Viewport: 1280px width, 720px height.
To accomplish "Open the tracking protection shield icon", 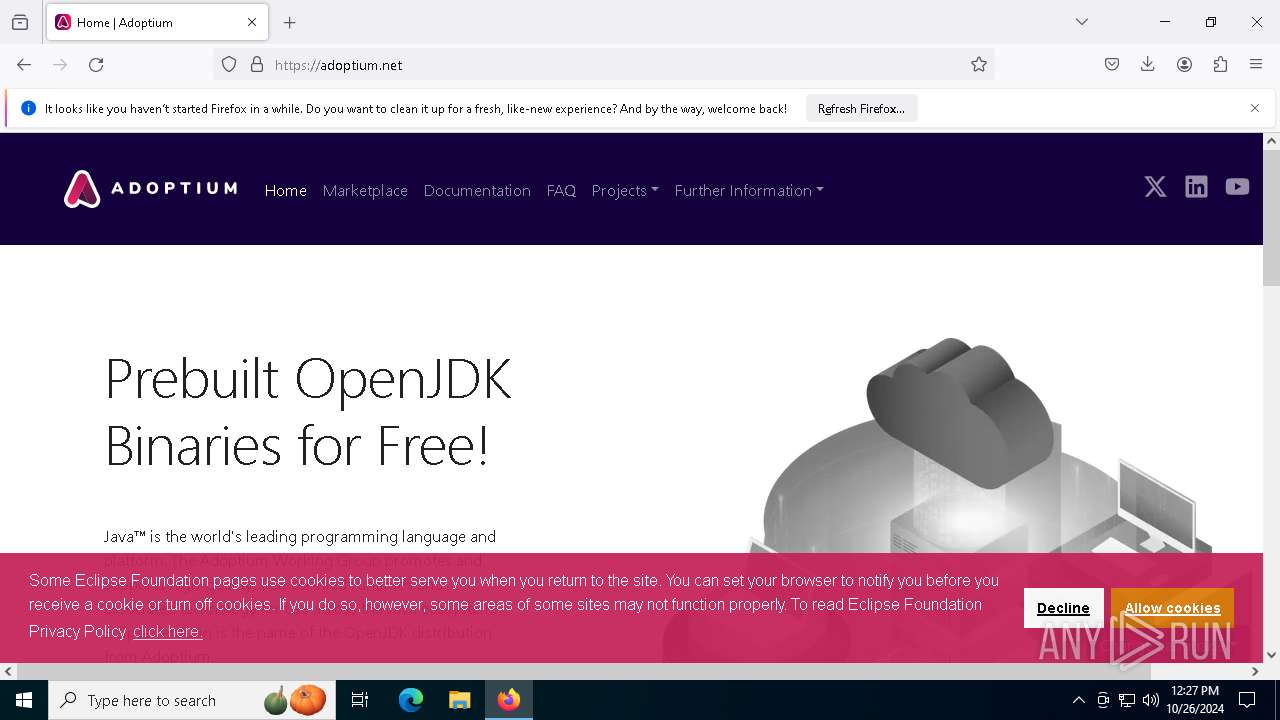I will tap(229, 64).
